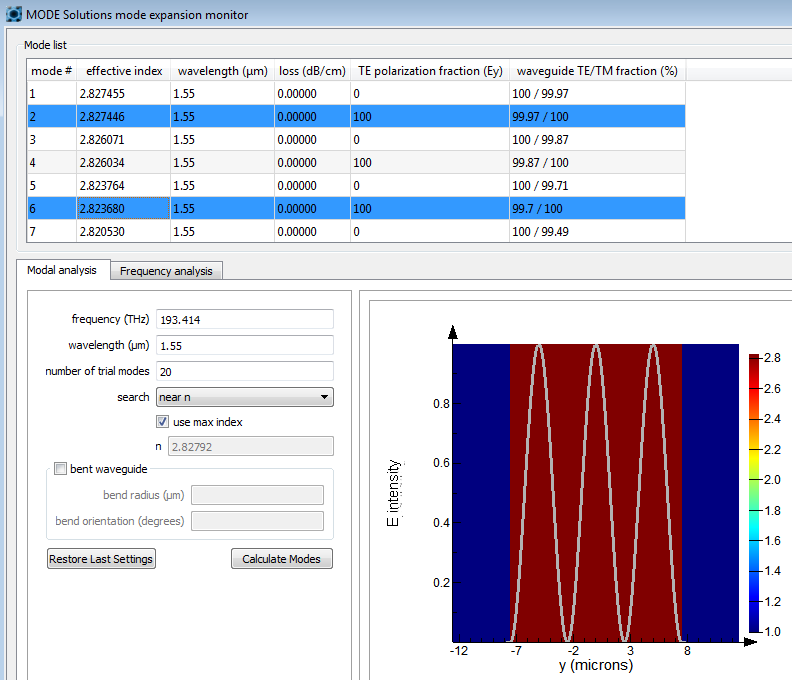This screenshot has width=792, height=680.
Task: Click TE/TM fraction cell '99.87 / 100'
Action: pyautogui.click(x=597, y=163)
